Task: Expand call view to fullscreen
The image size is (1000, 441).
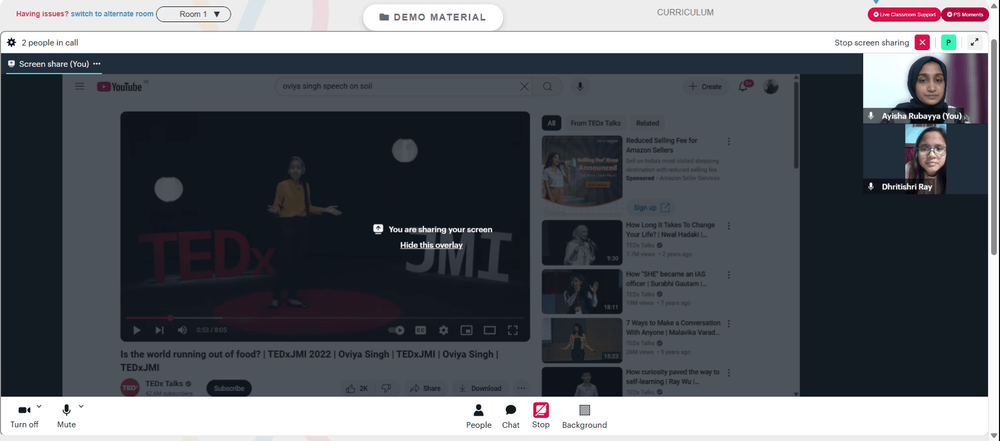Action: click(974, 43)
